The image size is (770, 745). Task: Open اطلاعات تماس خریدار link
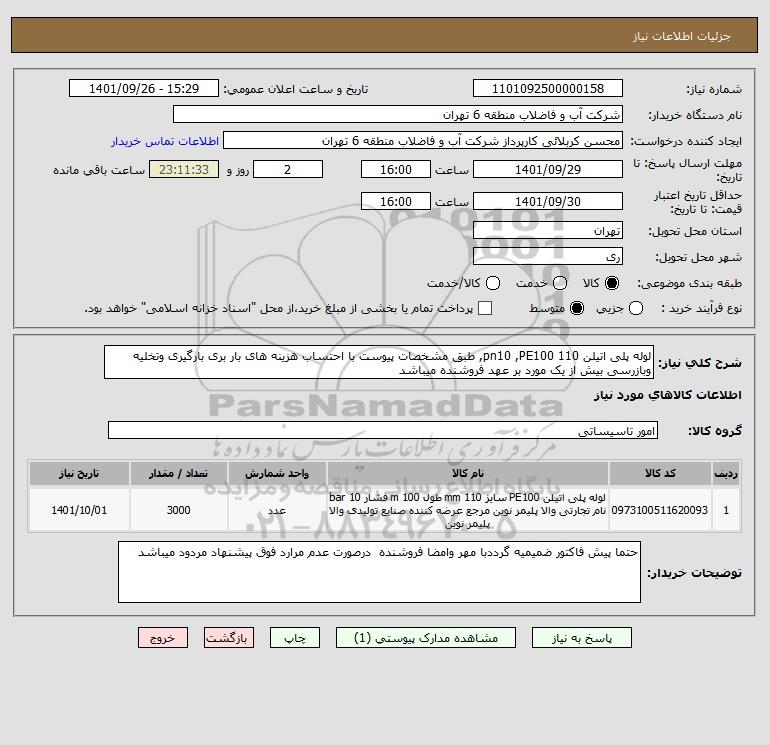[165, 141]
